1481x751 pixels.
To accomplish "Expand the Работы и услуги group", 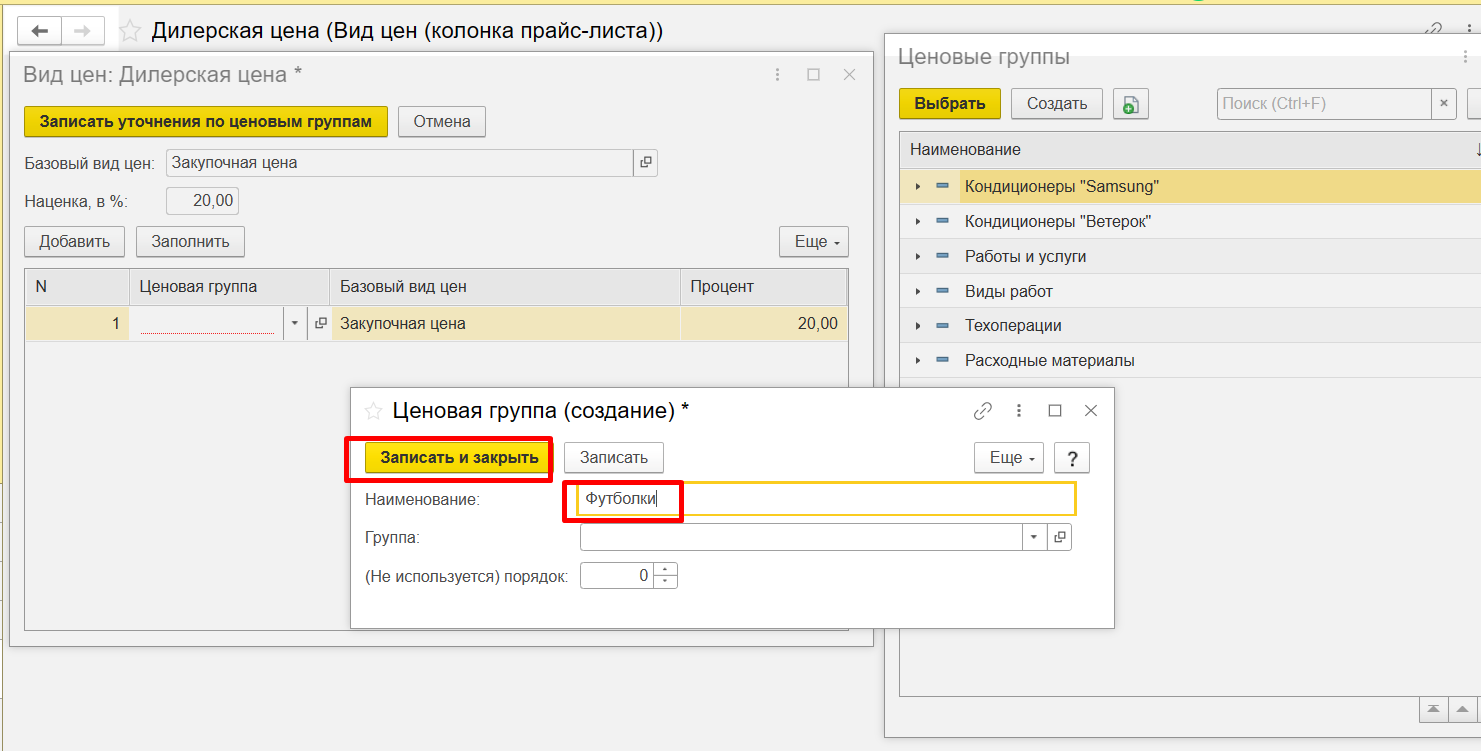I will pyautogui.click(x=918, y=257).
